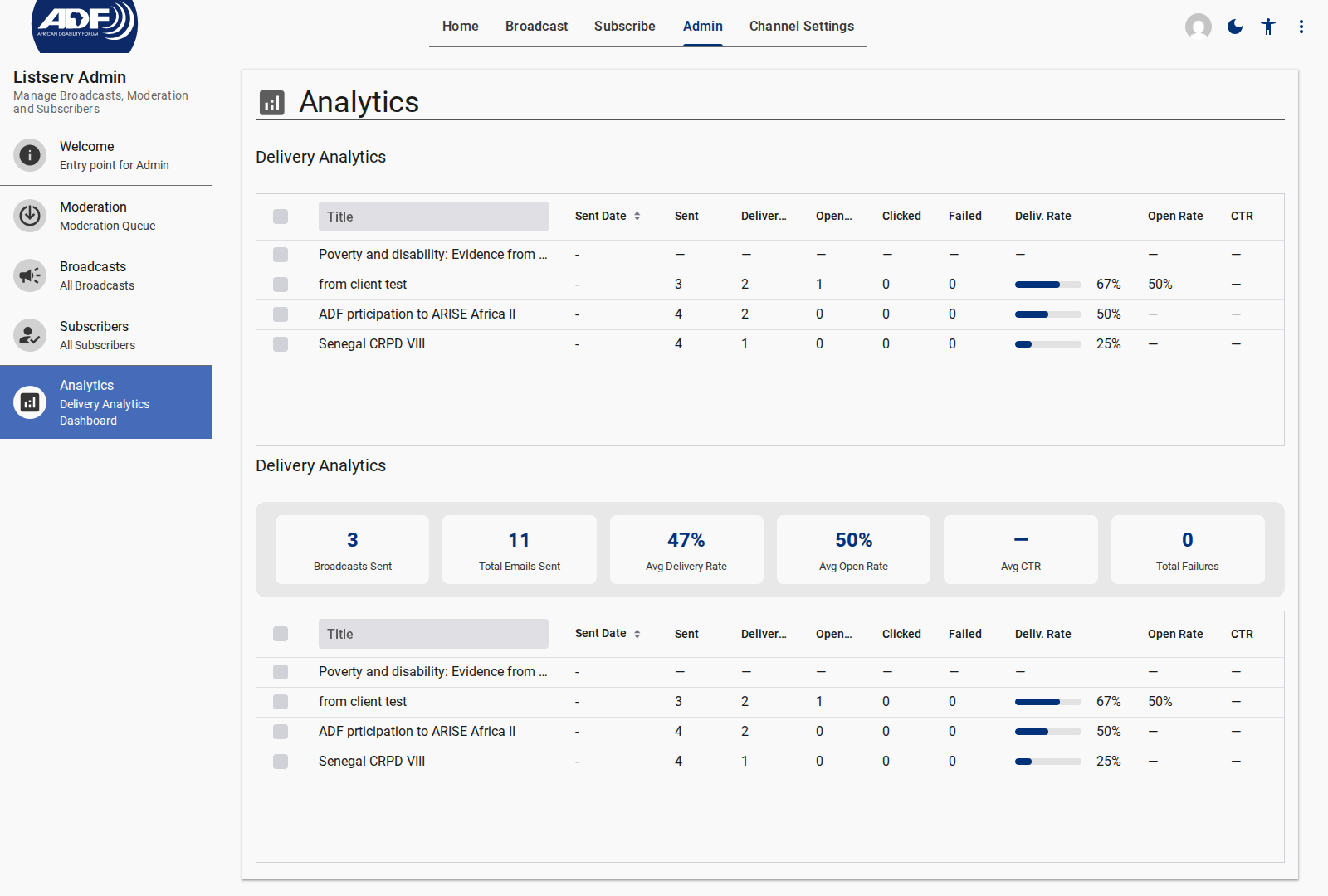Toggle select-all checkbox in second table
Screen dimensions: 1328x896
(281, 634)
